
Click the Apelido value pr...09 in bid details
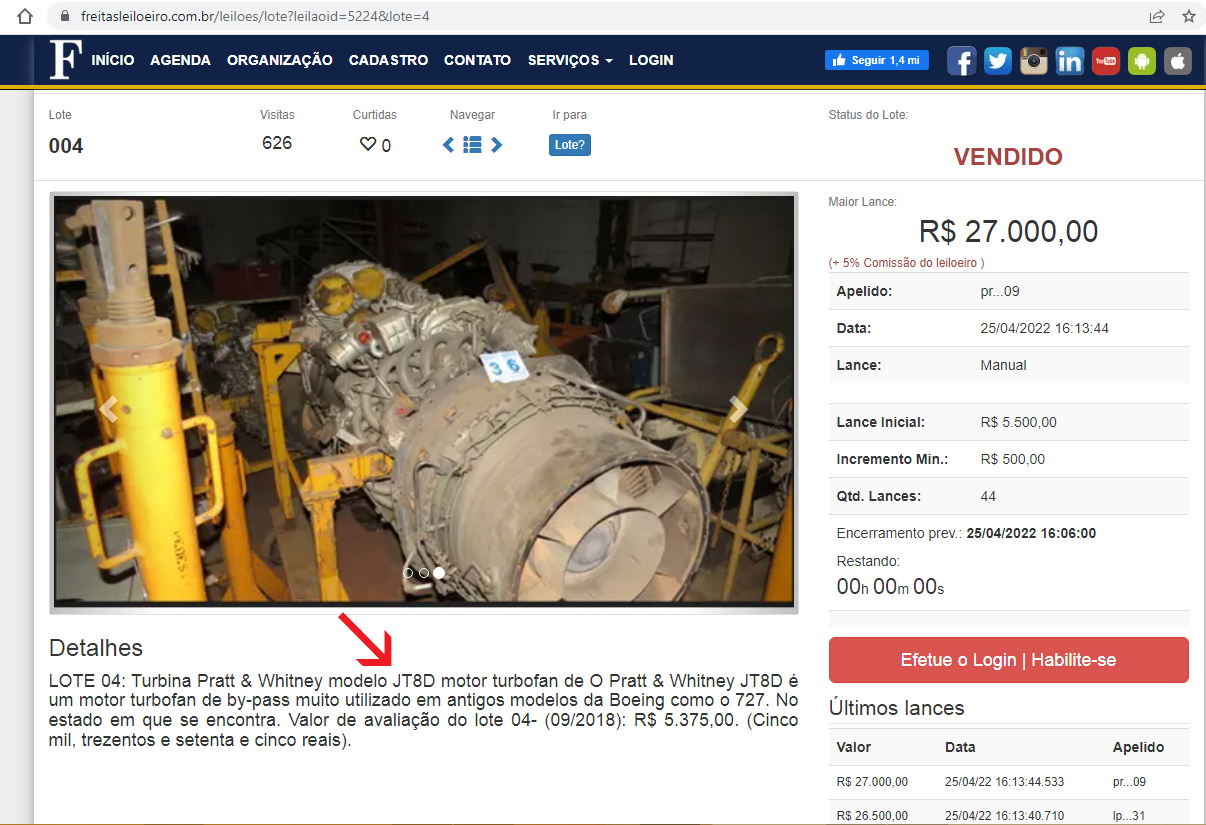pyautogui.click(x=1000, y=291)
